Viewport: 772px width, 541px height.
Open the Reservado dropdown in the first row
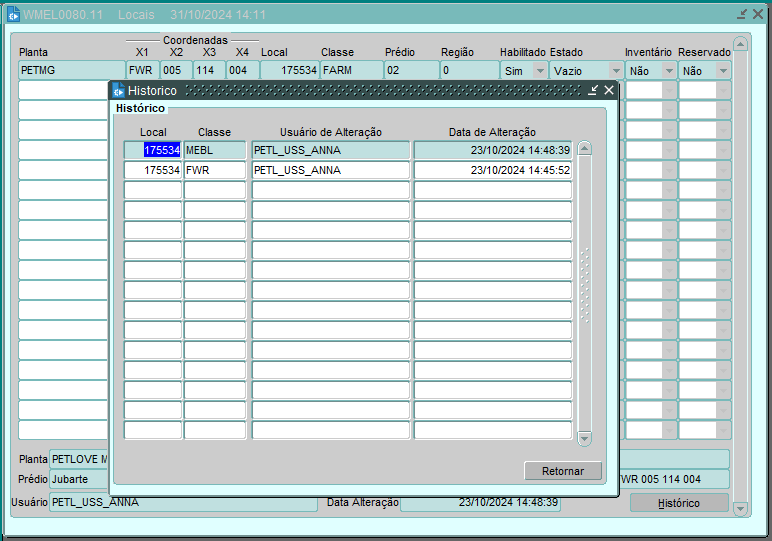722,71
